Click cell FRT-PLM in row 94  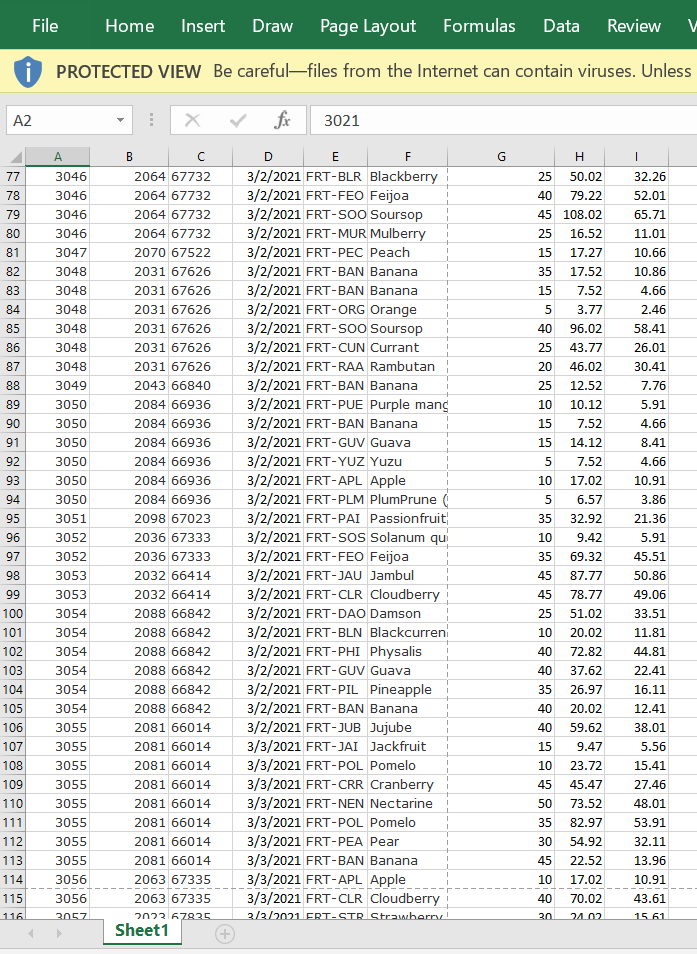point(335,500)
